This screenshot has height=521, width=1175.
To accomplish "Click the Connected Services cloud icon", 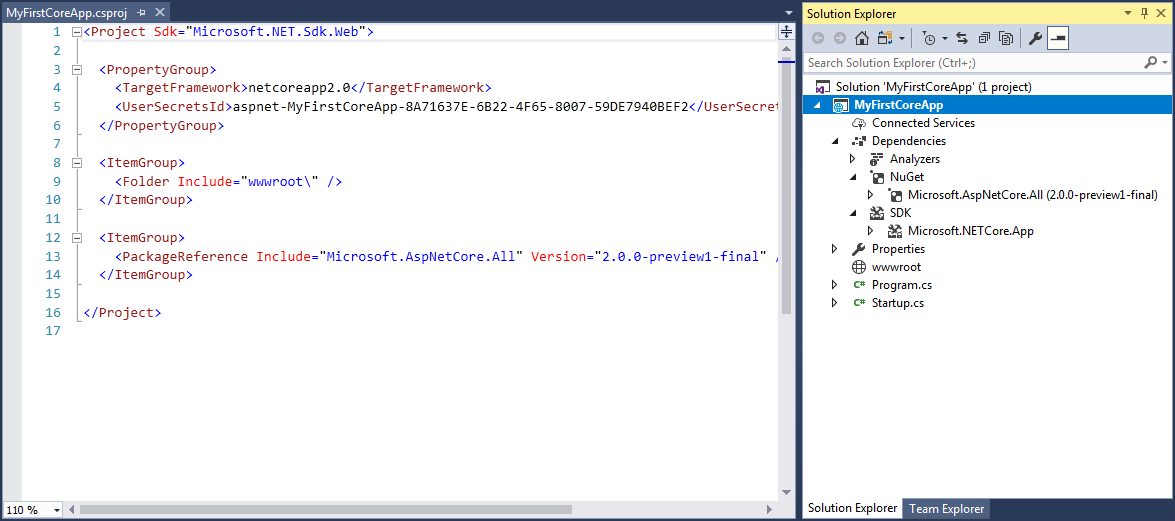I will click(x=859, y=123).
